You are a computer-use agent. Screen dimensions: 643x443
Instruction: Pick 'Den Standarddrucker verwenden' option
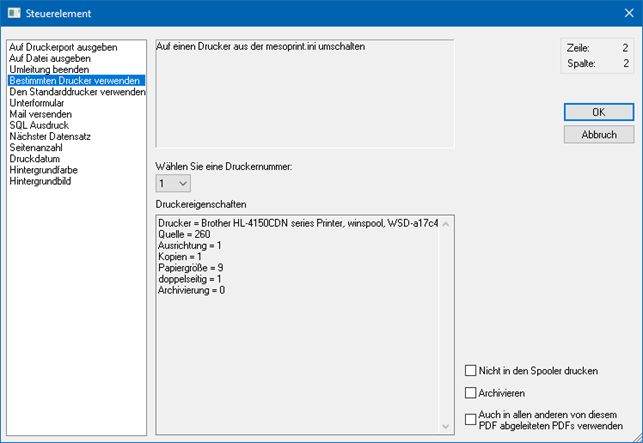[x=77, y=92]
